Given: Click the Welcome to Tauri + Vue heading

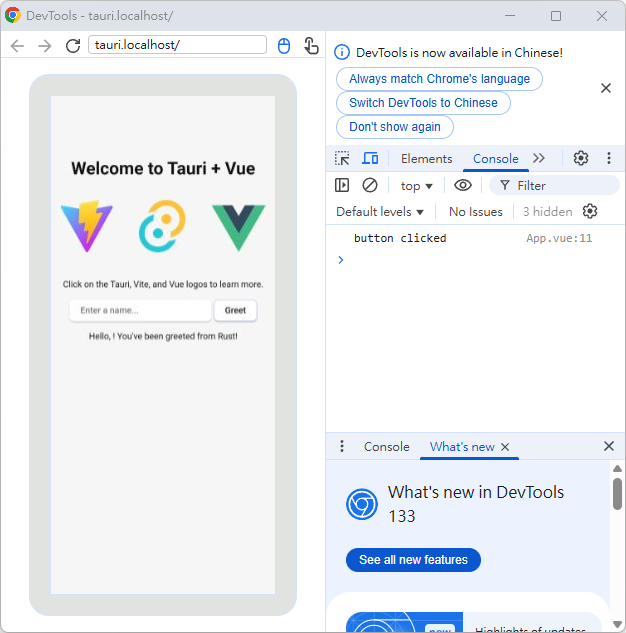Looking at the screenshot, I should click(163, 168).
